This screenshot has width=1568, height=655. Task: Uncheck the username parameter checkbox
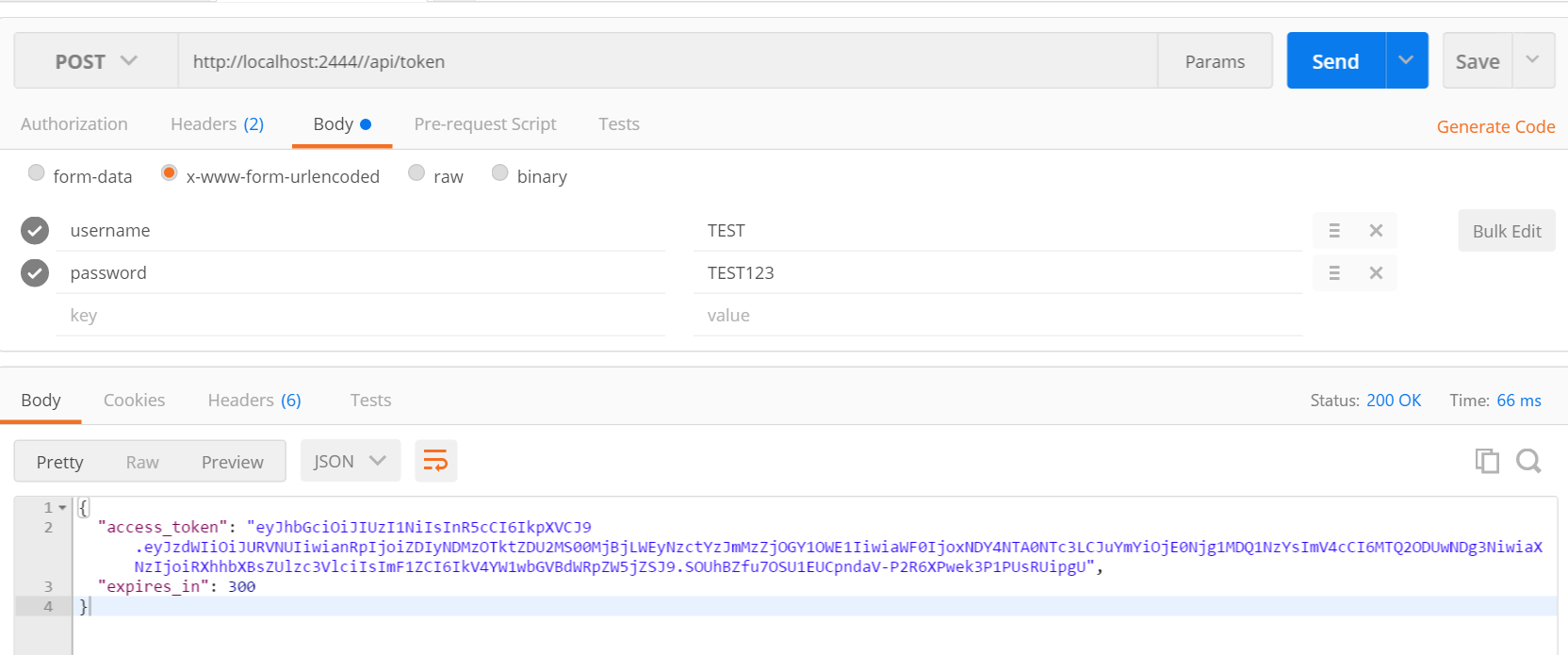click(x=35, y=231)
